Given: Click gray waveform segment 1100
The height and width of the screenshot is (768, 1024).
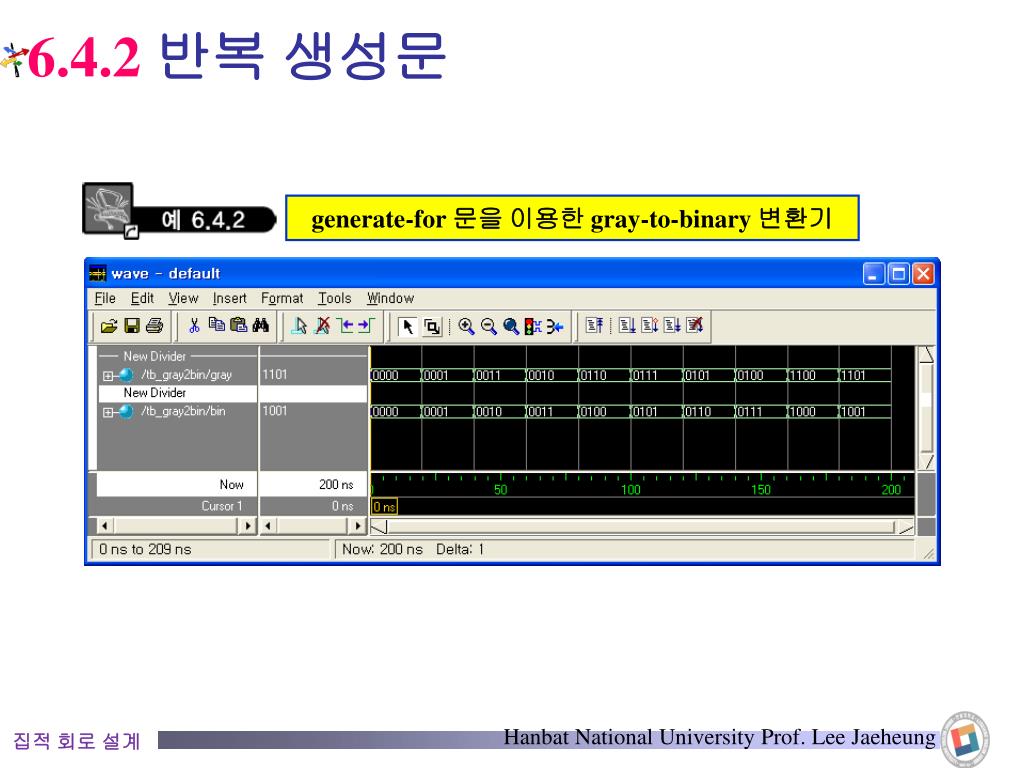Looking at the screenshot, I should click(813, 376).
